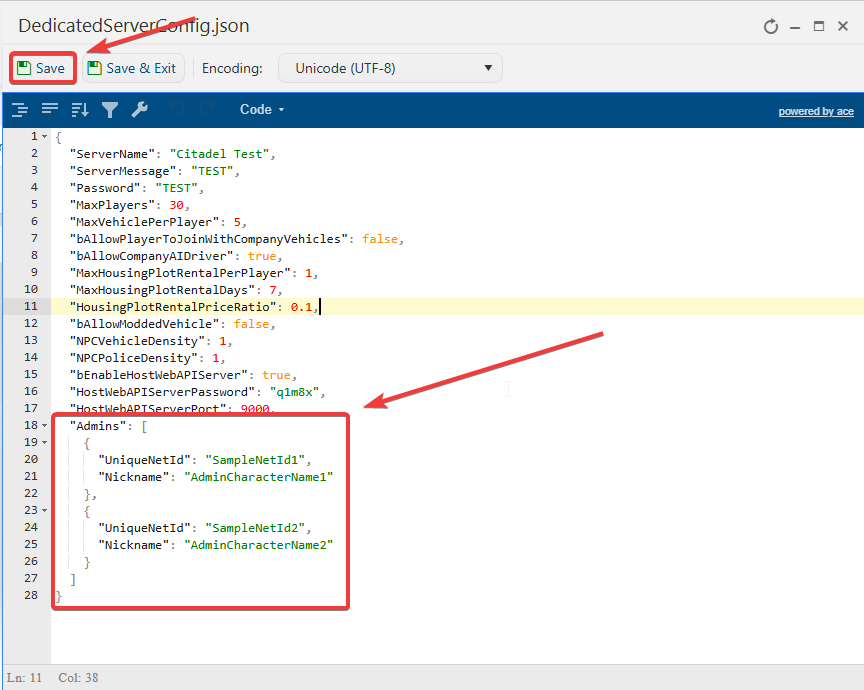The height and width of the screenshot is (690, 864).
Task: Click the "ServerName" key text
Action: point(112,154)
